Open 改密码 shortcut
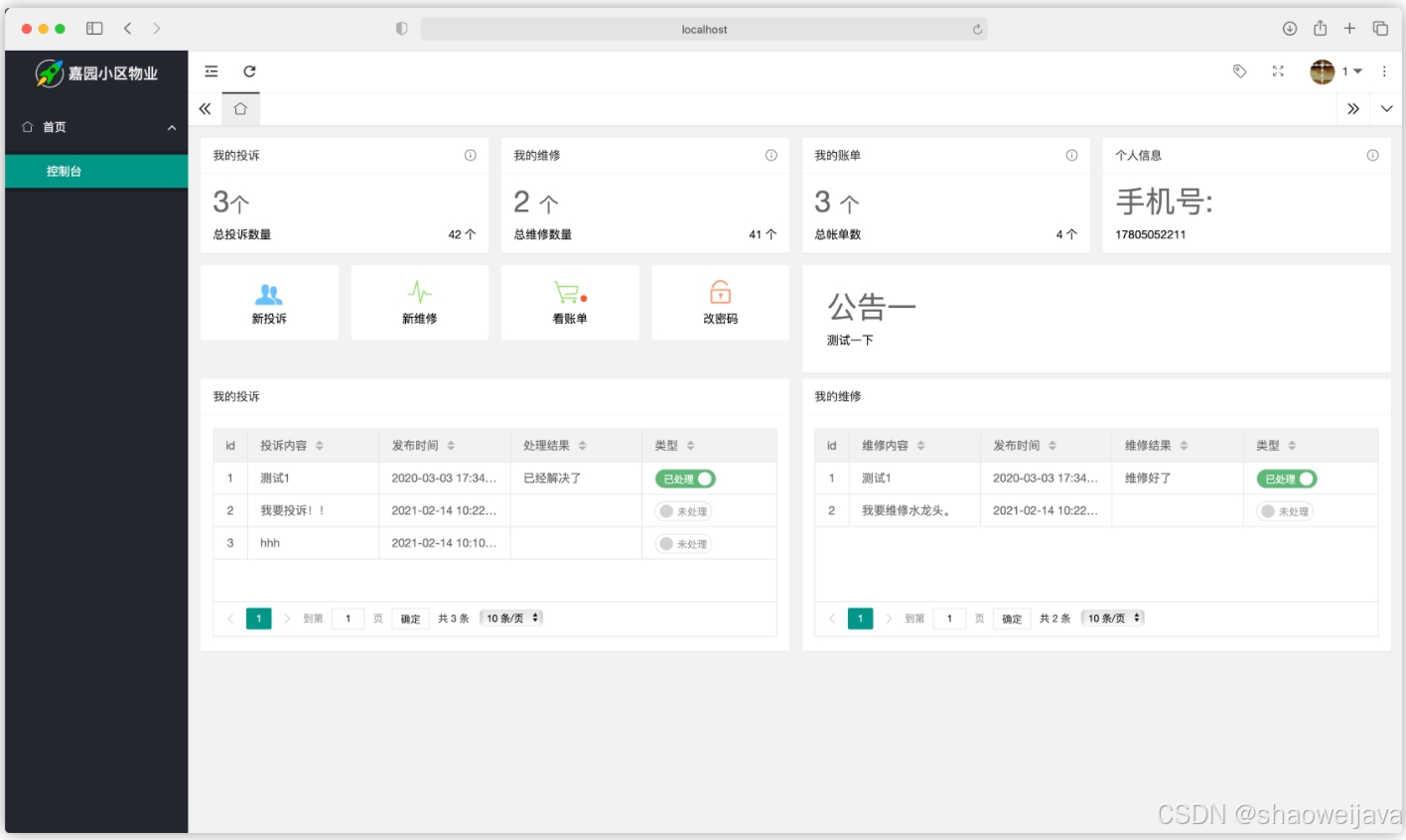 (721, 303)
